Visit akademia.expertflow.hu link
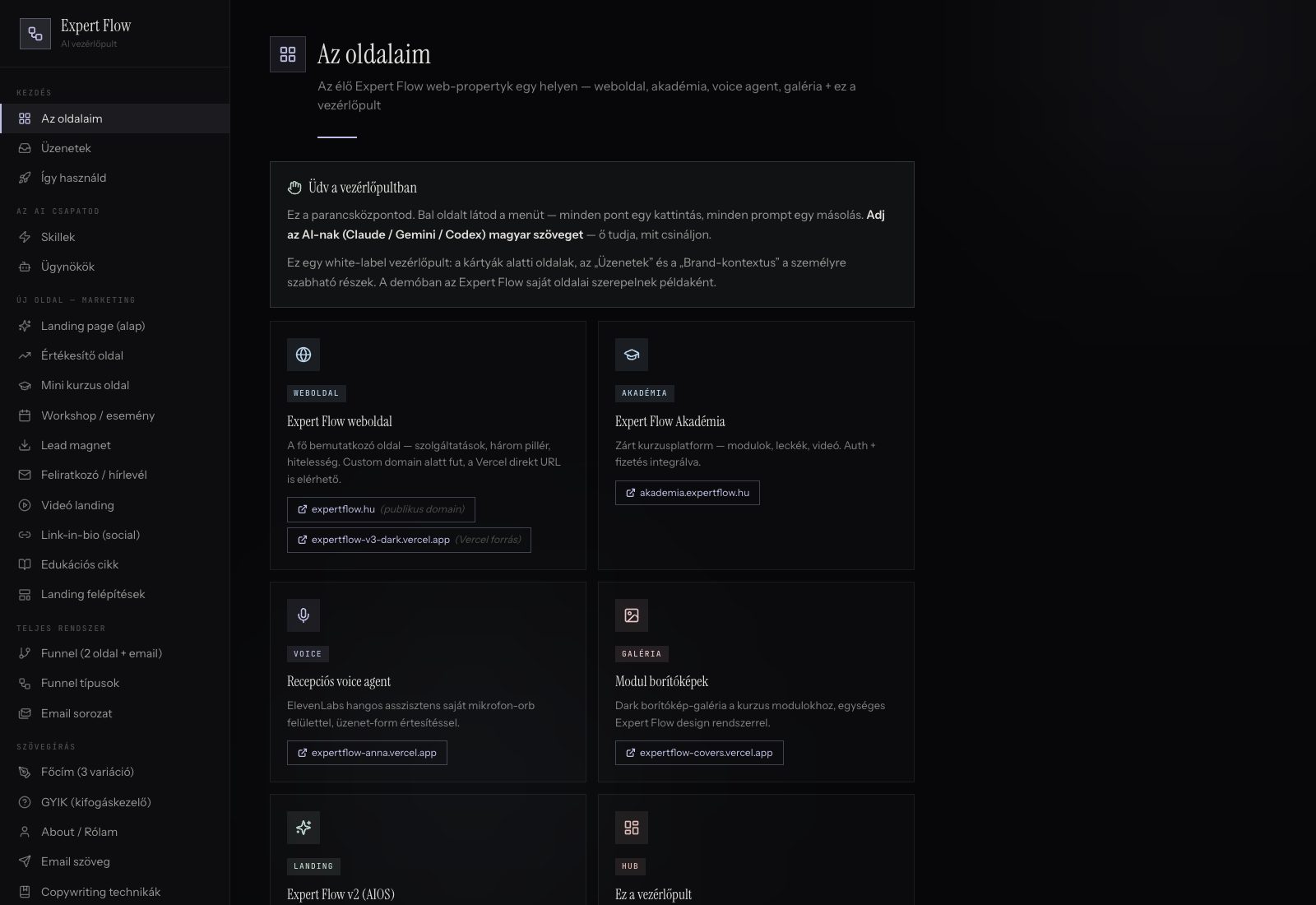The height and width of the screenshot is (905, 1316). [x=688, y=493]
